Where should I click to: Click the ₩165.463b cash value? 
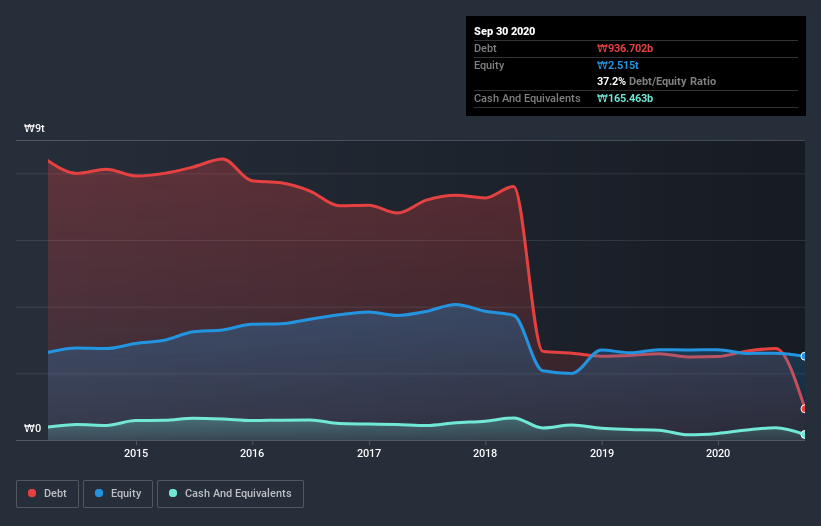[x=625, y=98]
